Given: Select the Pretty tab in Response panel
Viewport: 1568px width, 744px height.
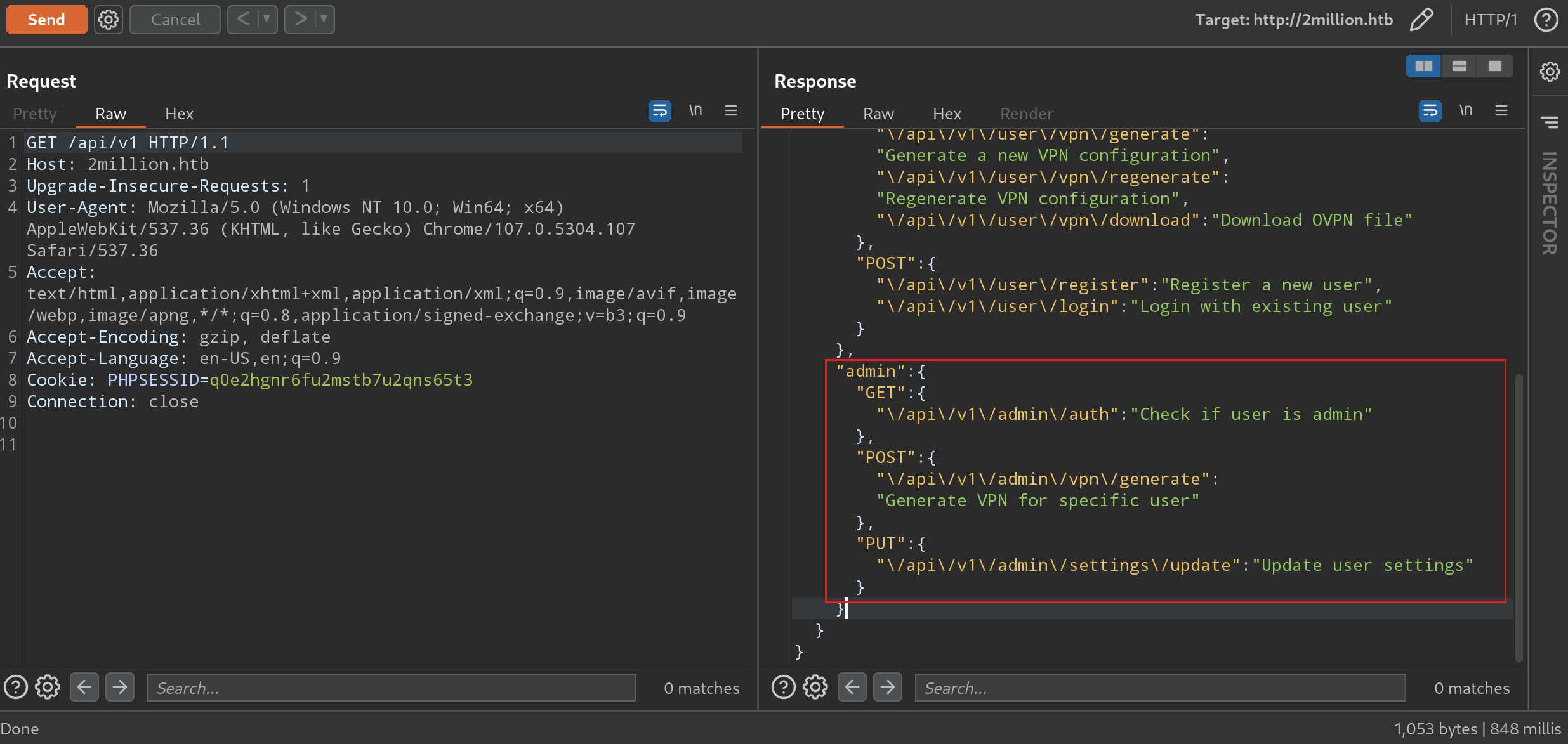Looking at the screenshot, I should coord(802,113).
